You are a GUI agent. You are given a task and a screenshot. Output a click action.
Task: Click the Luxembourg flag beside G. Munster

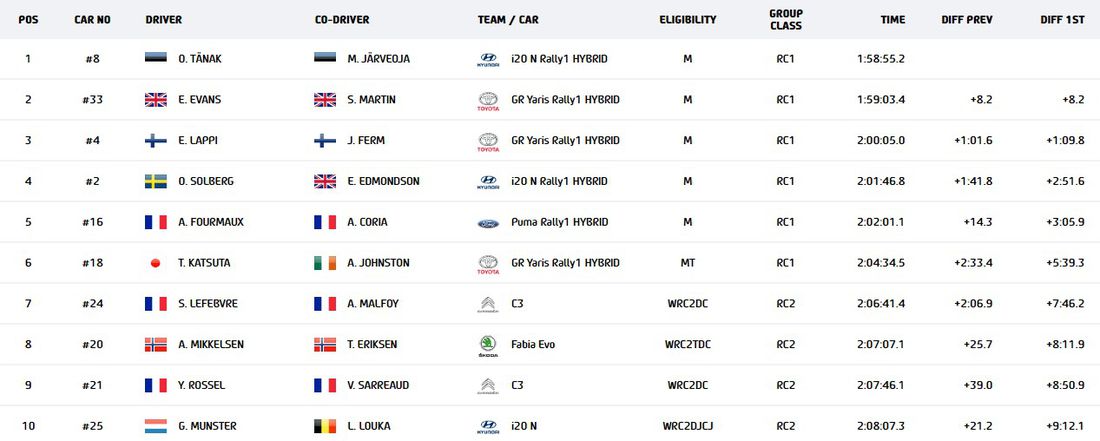pos(156,426)
